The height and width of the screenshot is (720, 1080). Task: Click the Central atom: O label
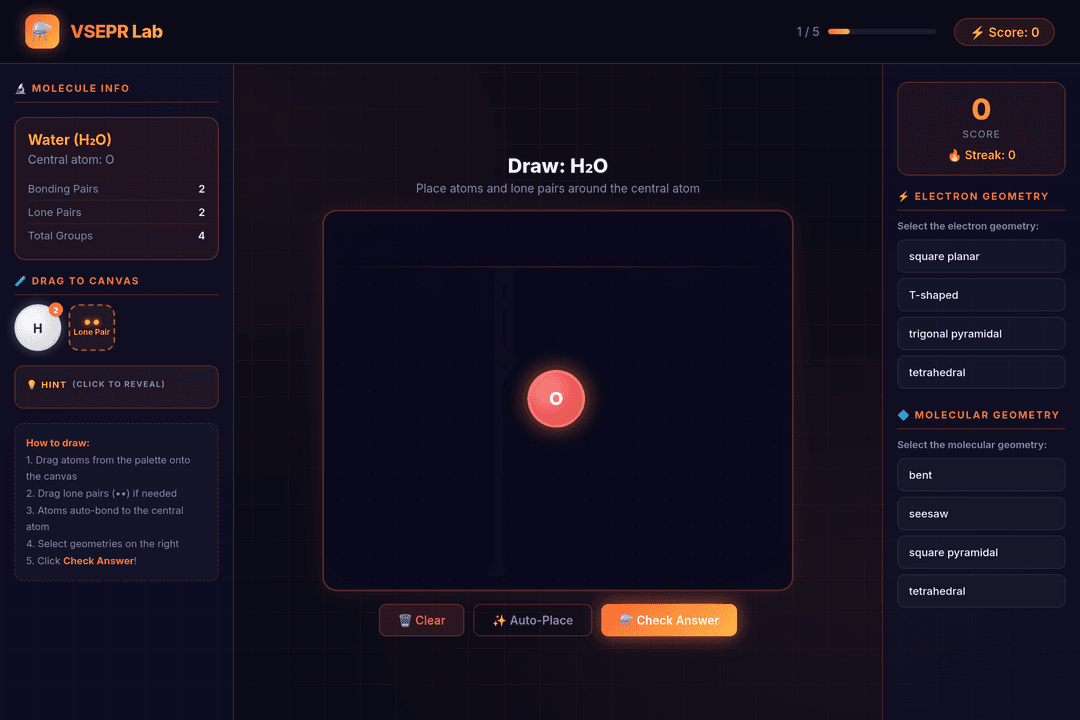click(71, 160)
